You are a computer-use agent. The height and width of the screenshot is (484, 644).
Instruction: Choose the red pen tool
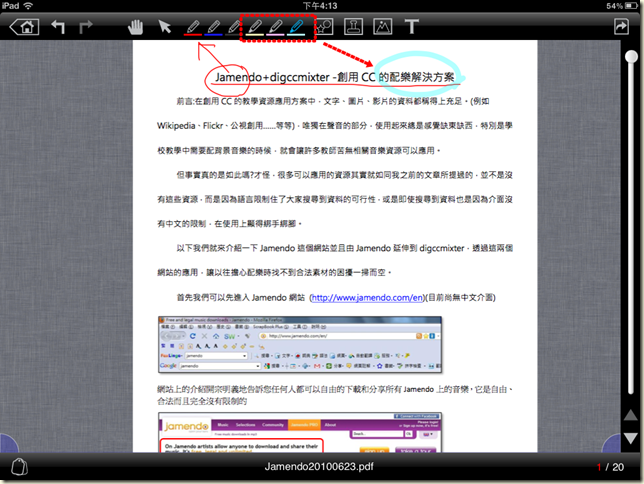click(193, 28)
